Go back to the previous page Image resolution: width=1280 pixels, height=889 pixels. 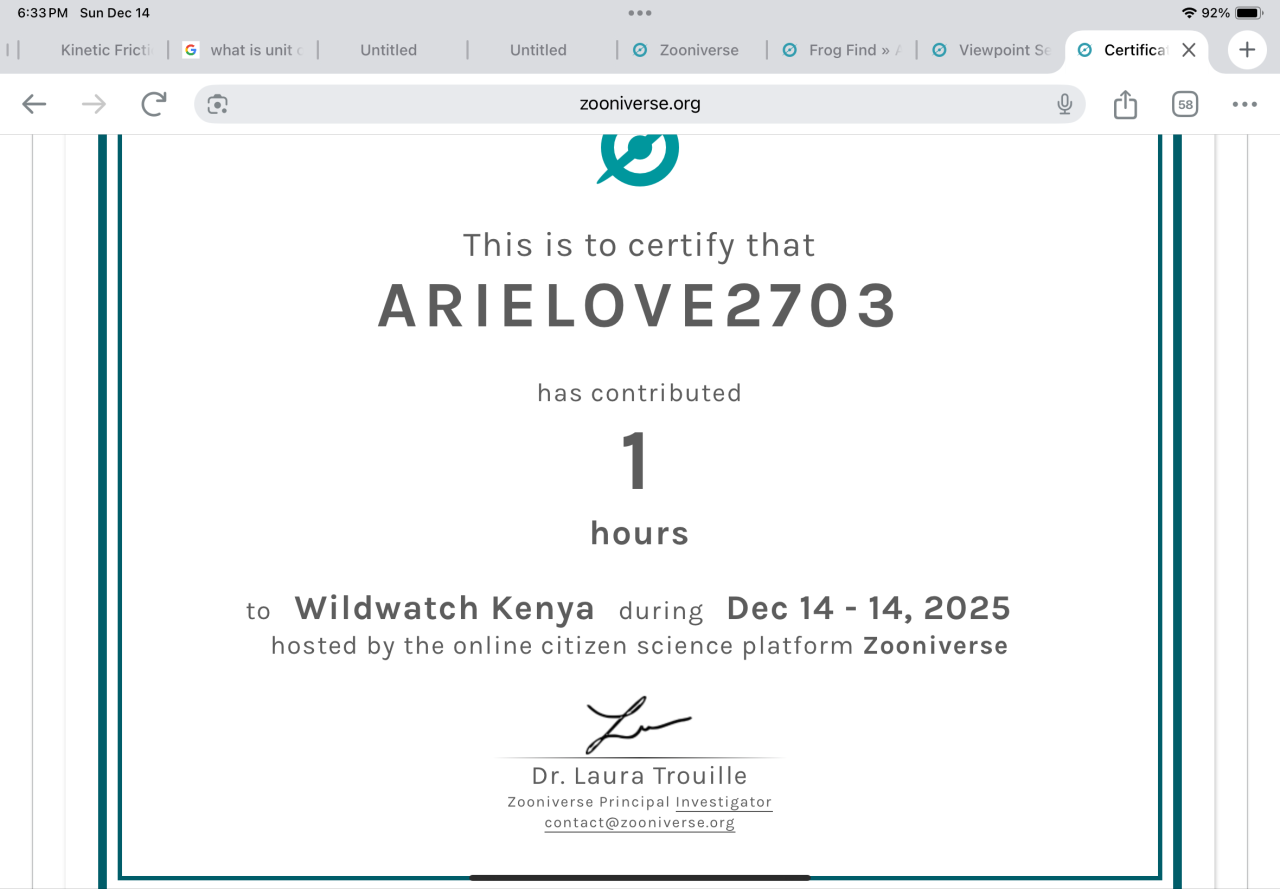point(34,104)
